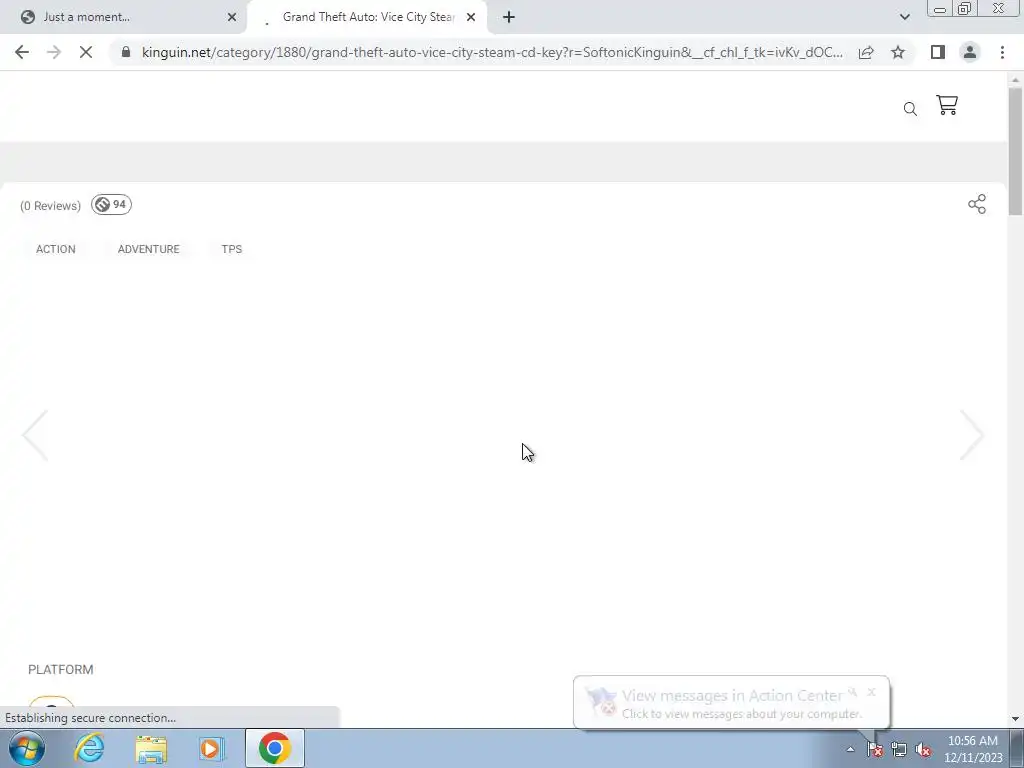This screenshot has width=1024, height=768.
Task: Click the ACTION genre tag
Action: pos(56,249)
